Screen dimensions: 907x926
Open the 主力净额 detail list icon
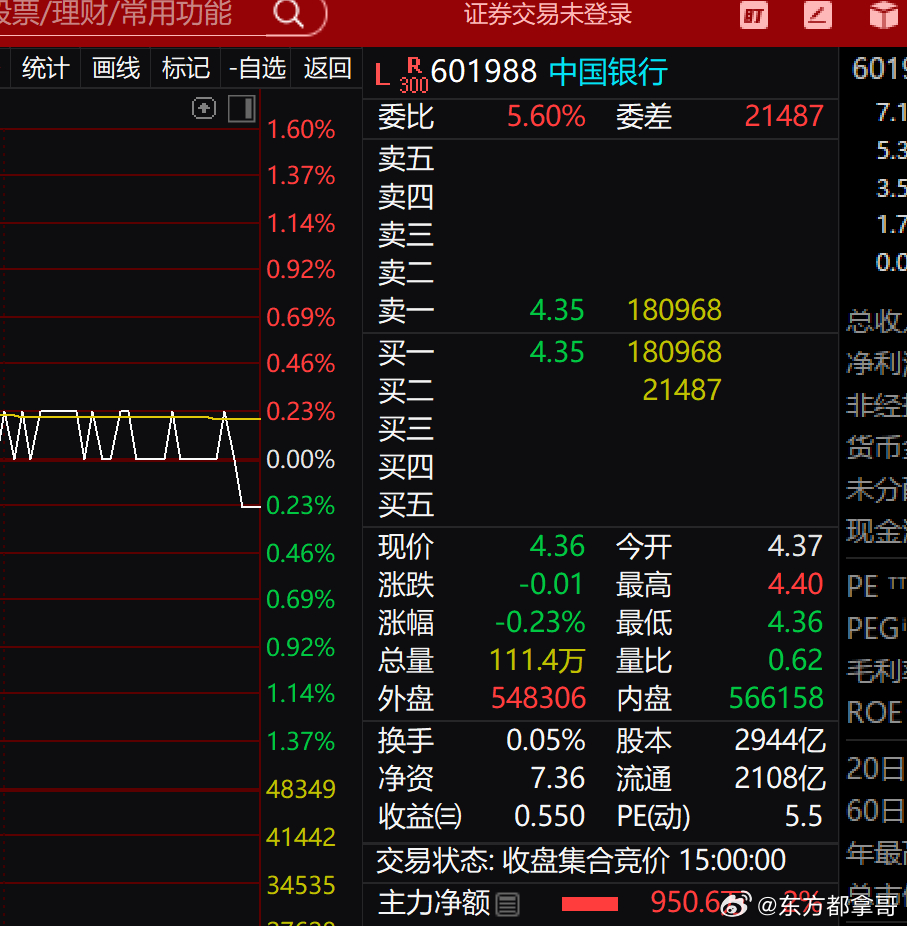coord(508,904)
